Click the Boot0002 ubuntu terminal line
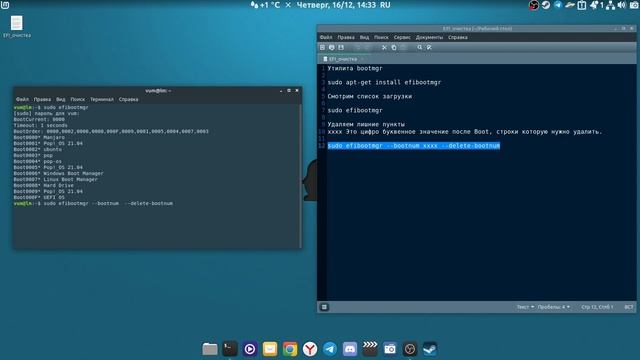 point(38,149)
